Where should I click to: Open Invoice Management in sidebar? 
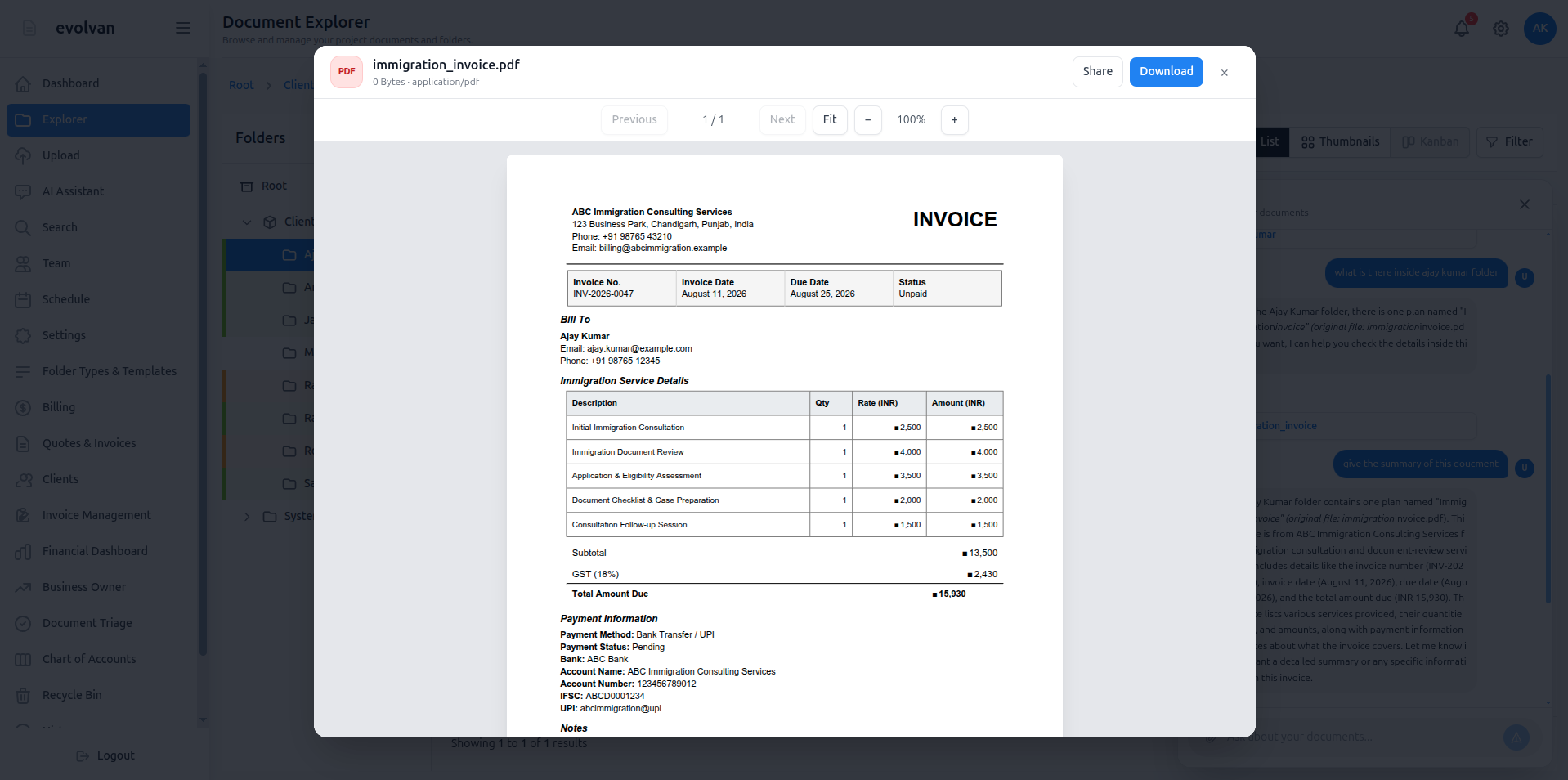pos(98,515)
